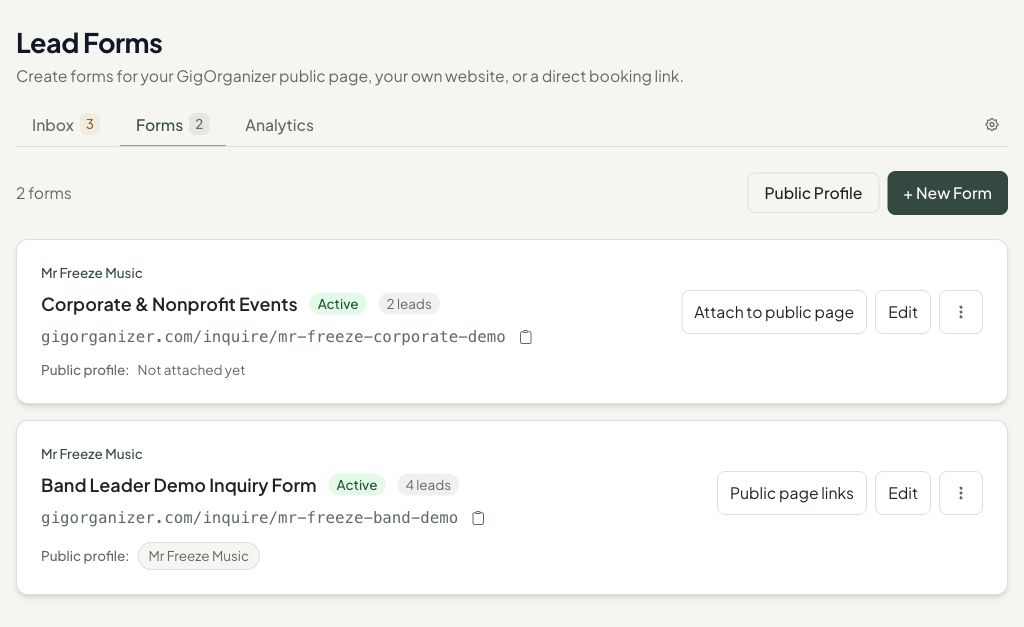The image size is (1024, 627).
Task: Click the gigorganizer.com/inquire/mr-freeze-band-demo URL
Action: click(249, 518)
